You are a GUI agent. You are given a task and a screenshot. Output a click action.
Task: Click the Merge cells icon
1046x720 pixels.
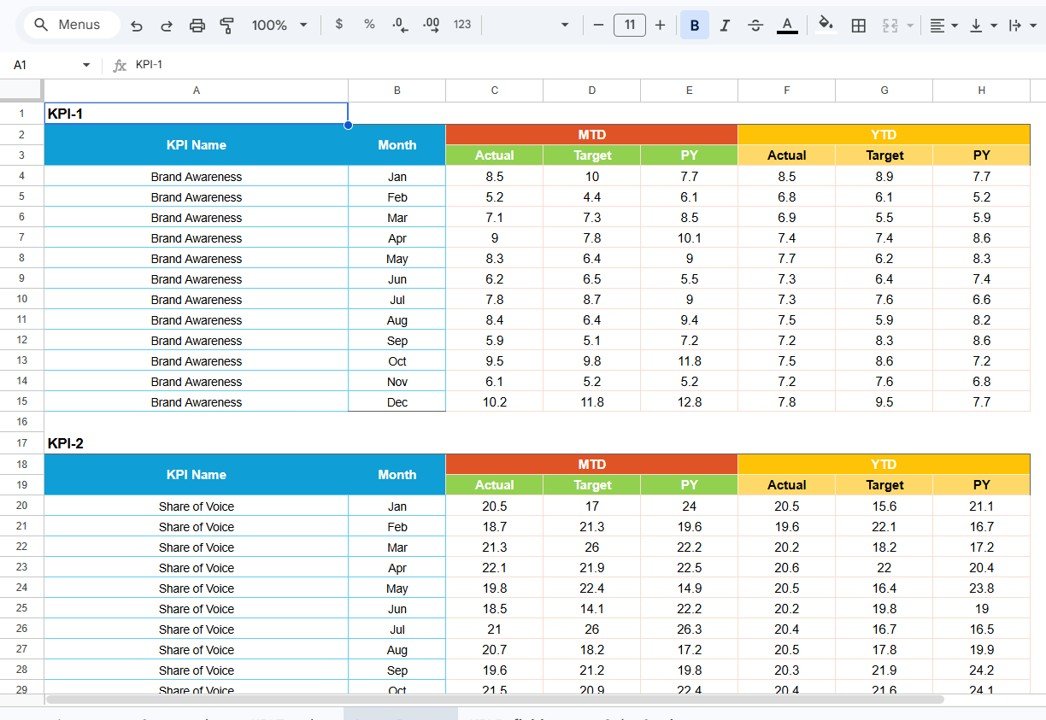tap(890, 25)
